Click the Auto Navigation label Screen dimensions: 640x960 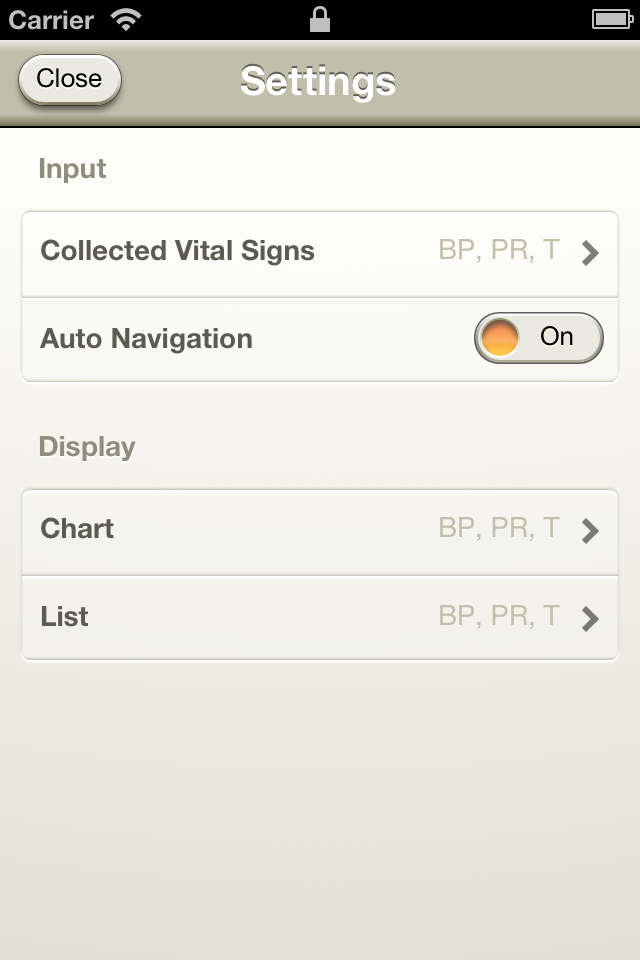(x=146, y=339)
